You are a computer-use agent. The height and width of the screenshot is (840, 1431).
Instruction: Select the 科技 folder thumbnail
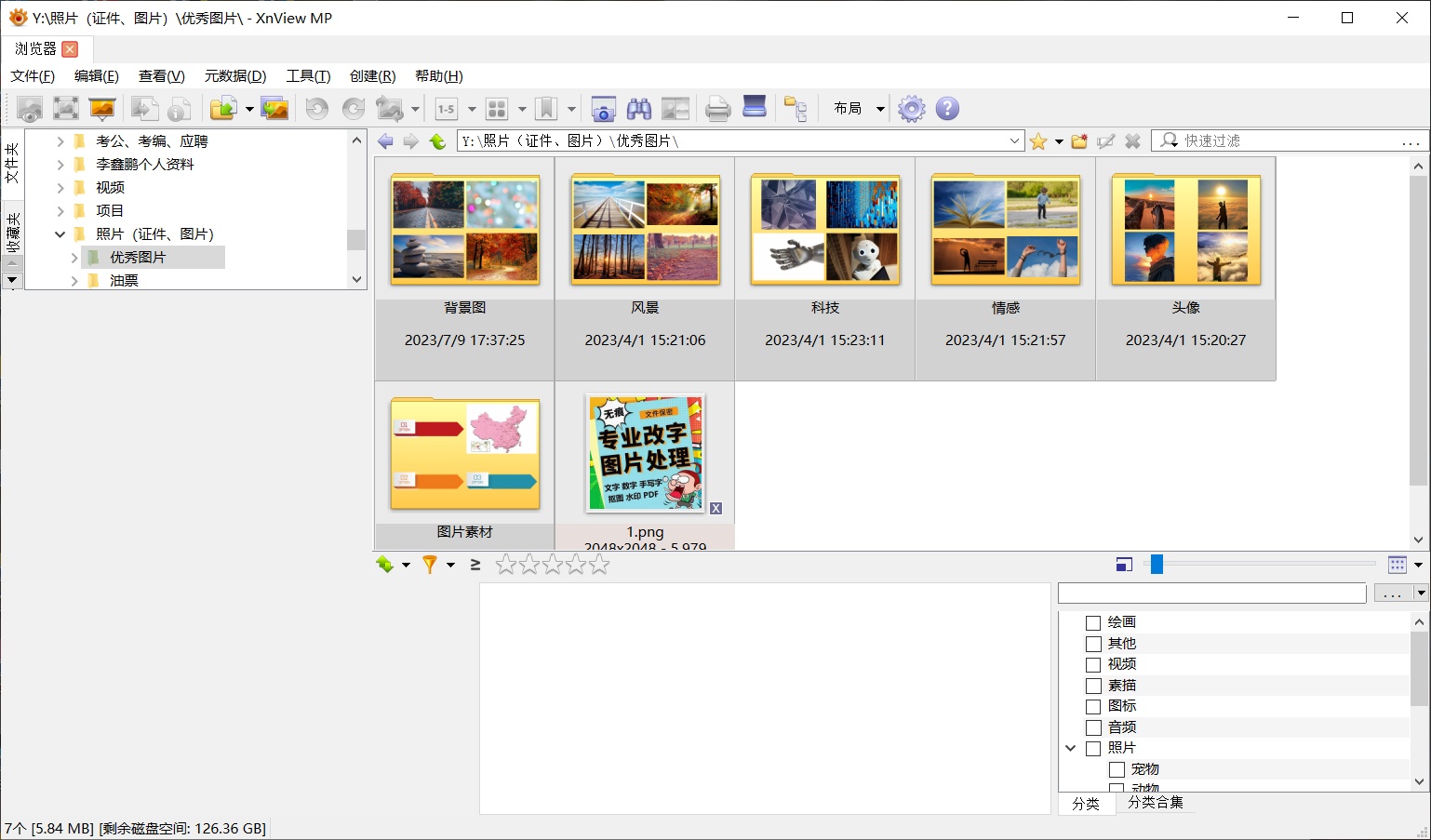tap(825, 269)
